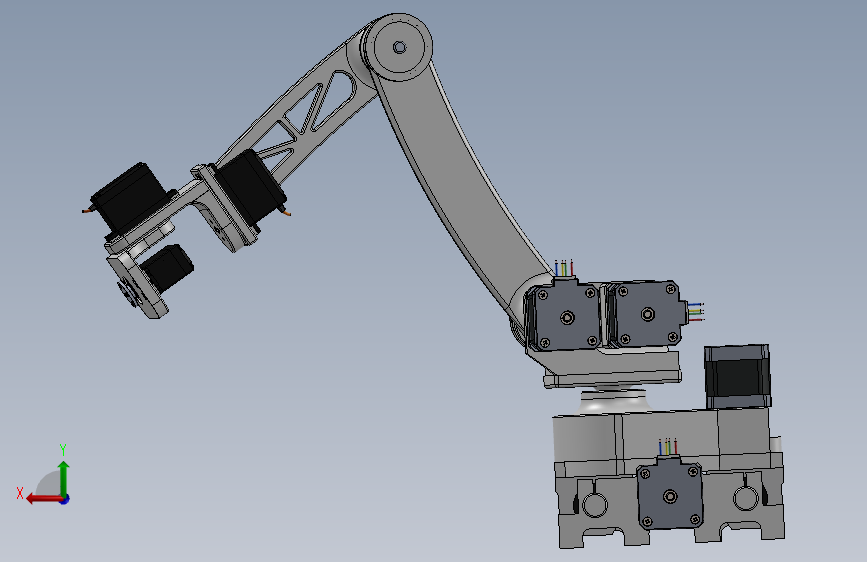The width and height of the screenshot is (867, 562).
Task: Select right shoulder stepper motor face
Action: click(x=647, y=314)
